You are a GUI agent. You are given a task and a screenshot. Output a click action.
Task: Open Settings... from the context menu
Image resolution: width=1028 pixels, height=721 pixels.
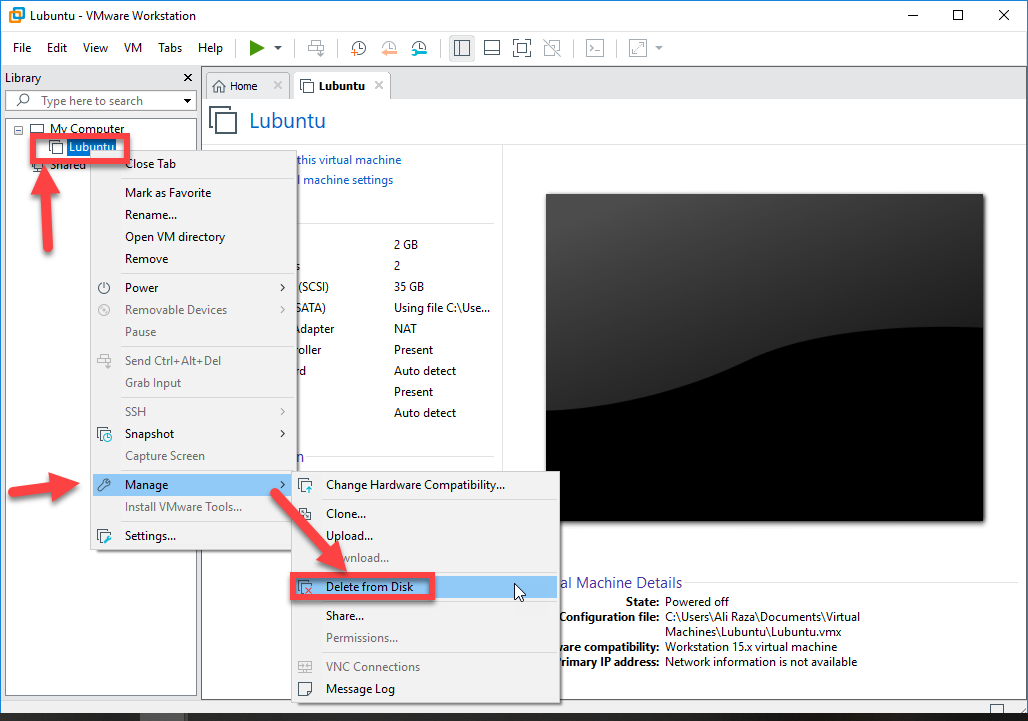[150, 536]
